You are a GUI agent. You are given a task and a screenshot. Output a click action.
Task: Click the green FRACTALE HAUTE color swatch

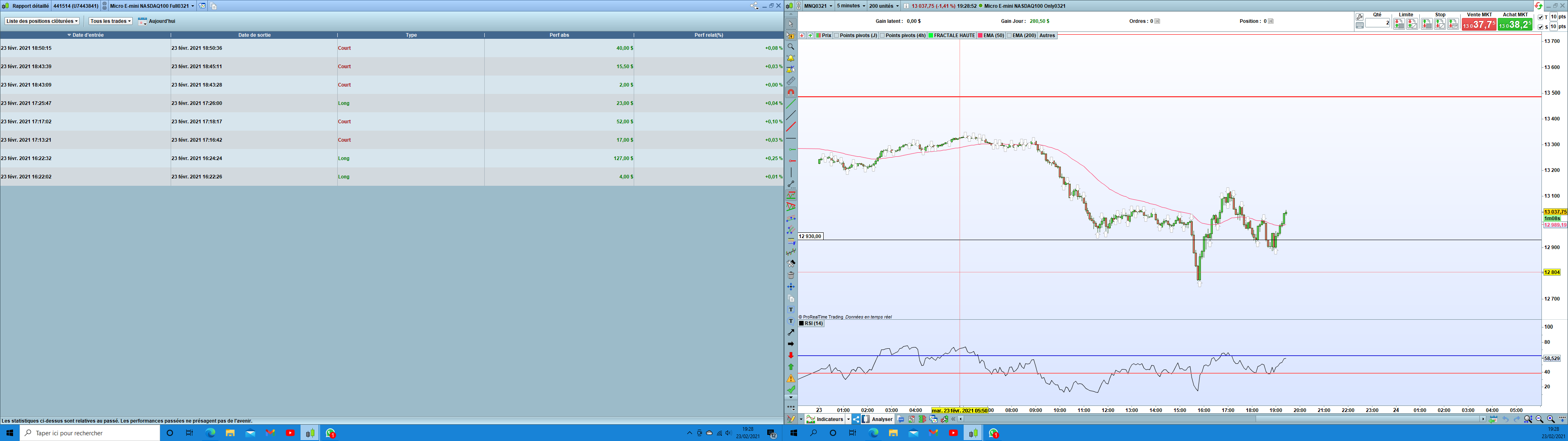pyautogui.click(x=931, y=36)
